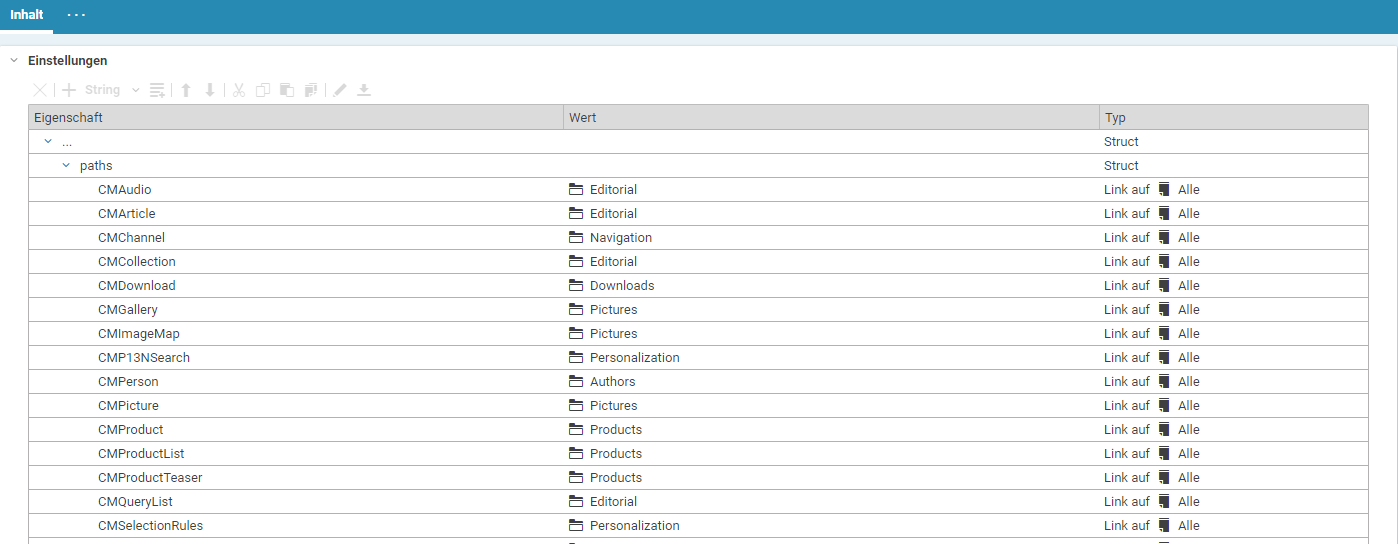Screen dimensions: 1398x544
Task: Collapse the paths struct node
Action: tap(66, 166)
